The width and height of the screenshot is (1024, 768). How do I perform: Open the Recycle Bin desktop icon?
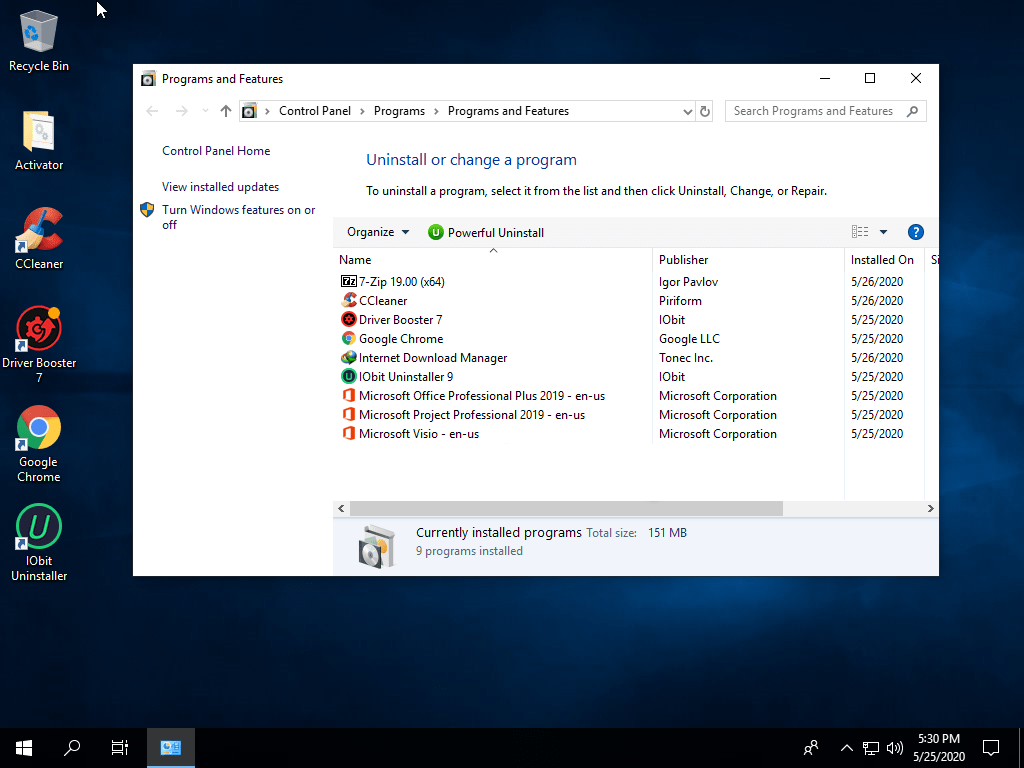coord(39,41)
